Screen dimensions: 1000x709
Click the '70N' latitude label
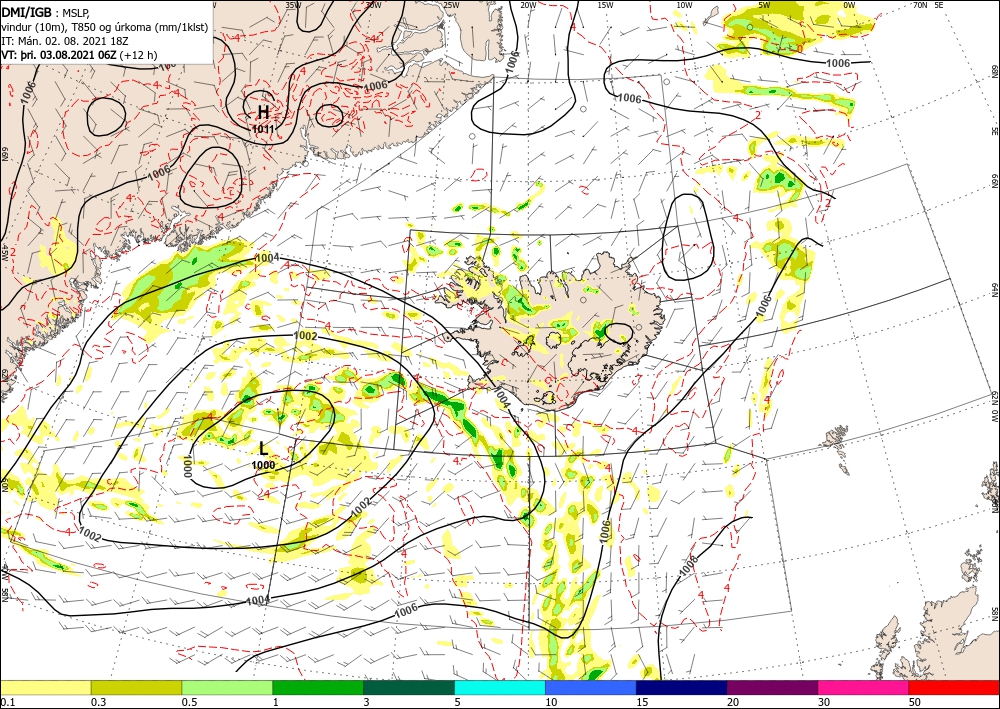tap(920, 5)
